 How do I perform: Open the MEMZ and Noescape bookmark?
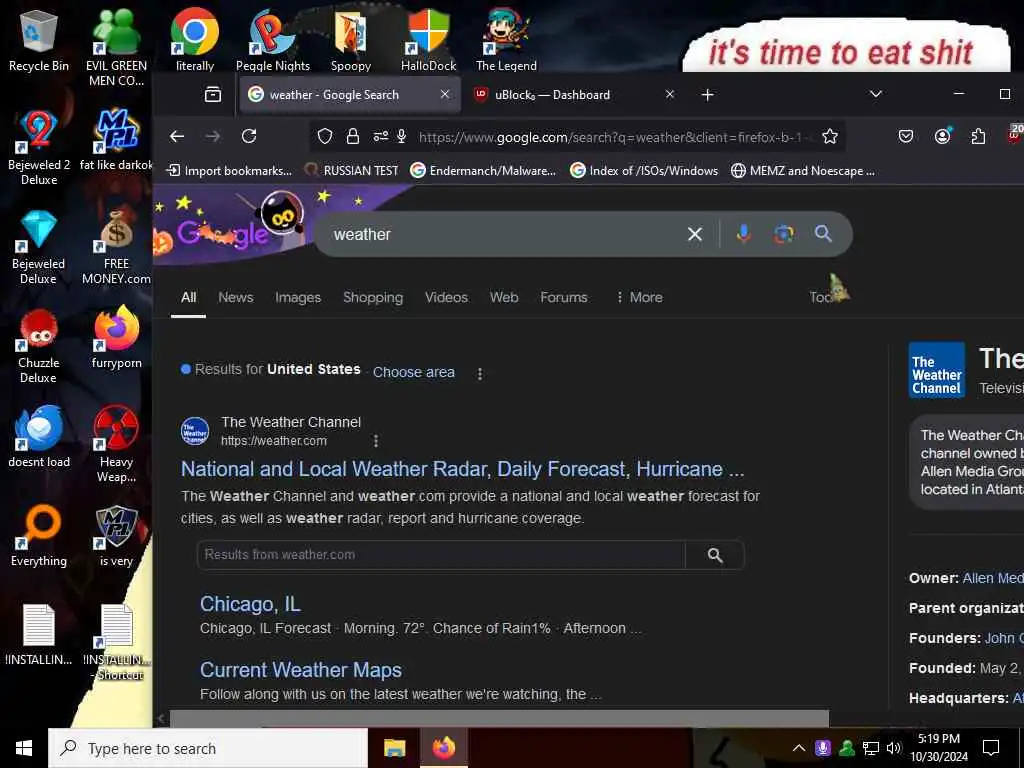[803, 170]
